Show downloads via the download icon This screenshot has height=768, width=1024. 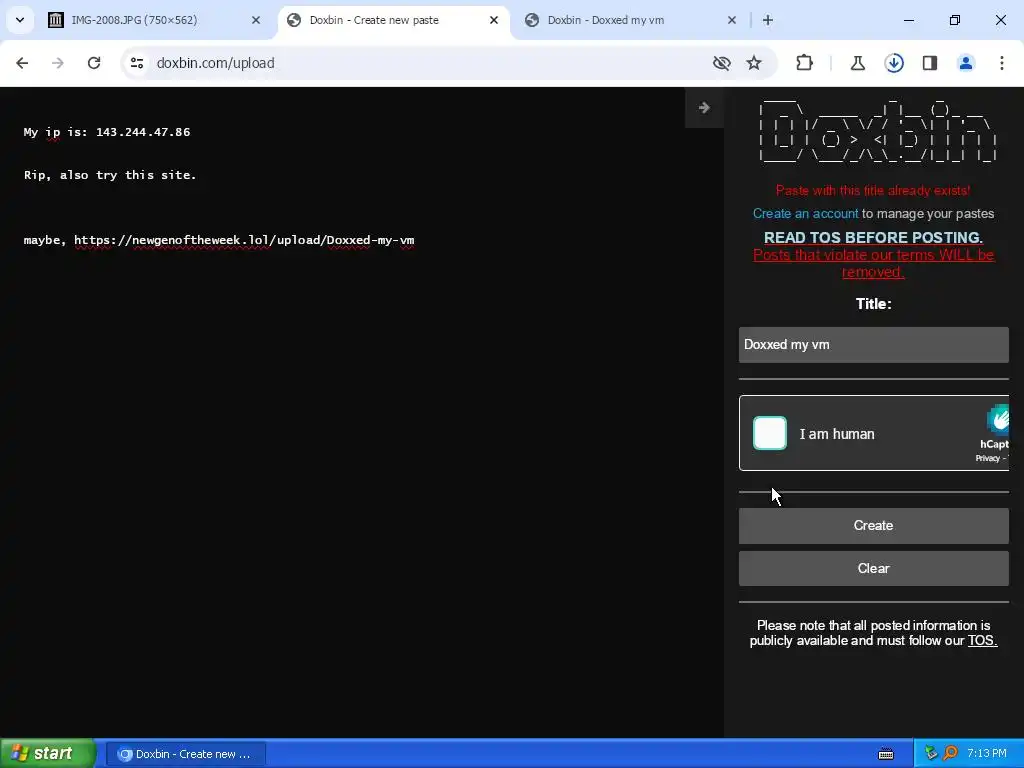894,63
